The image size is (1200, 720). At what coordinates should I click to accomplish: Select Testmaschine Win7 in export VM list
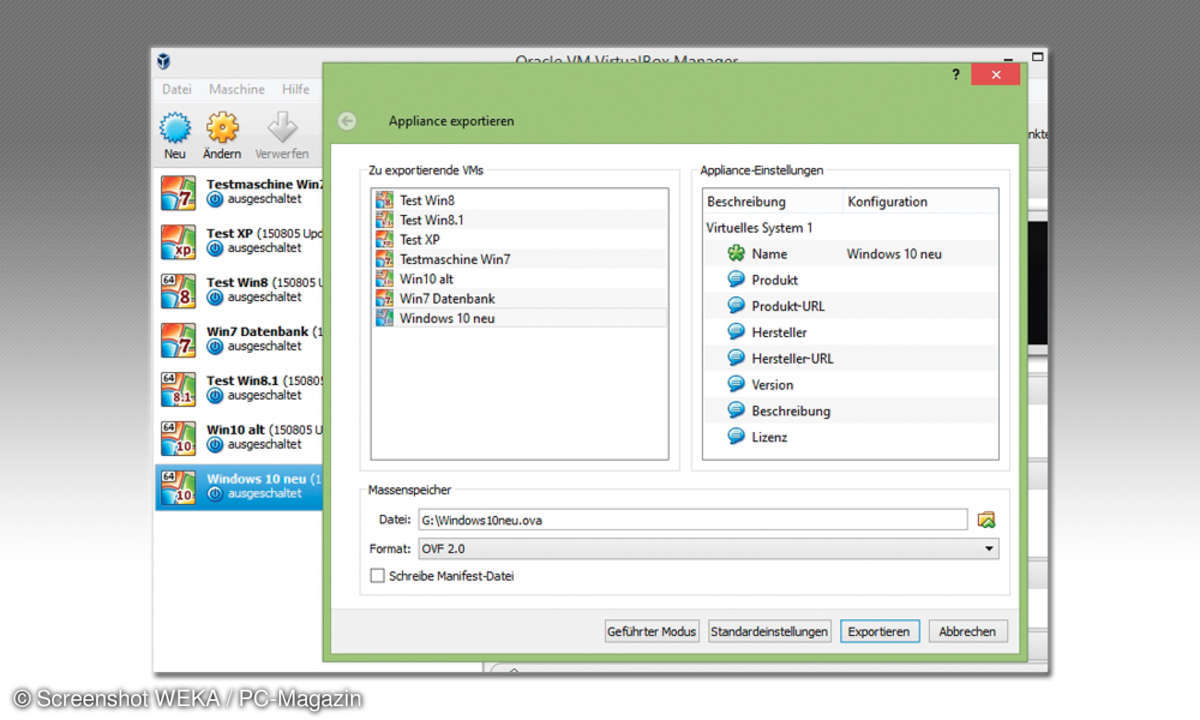click(518, 259)
